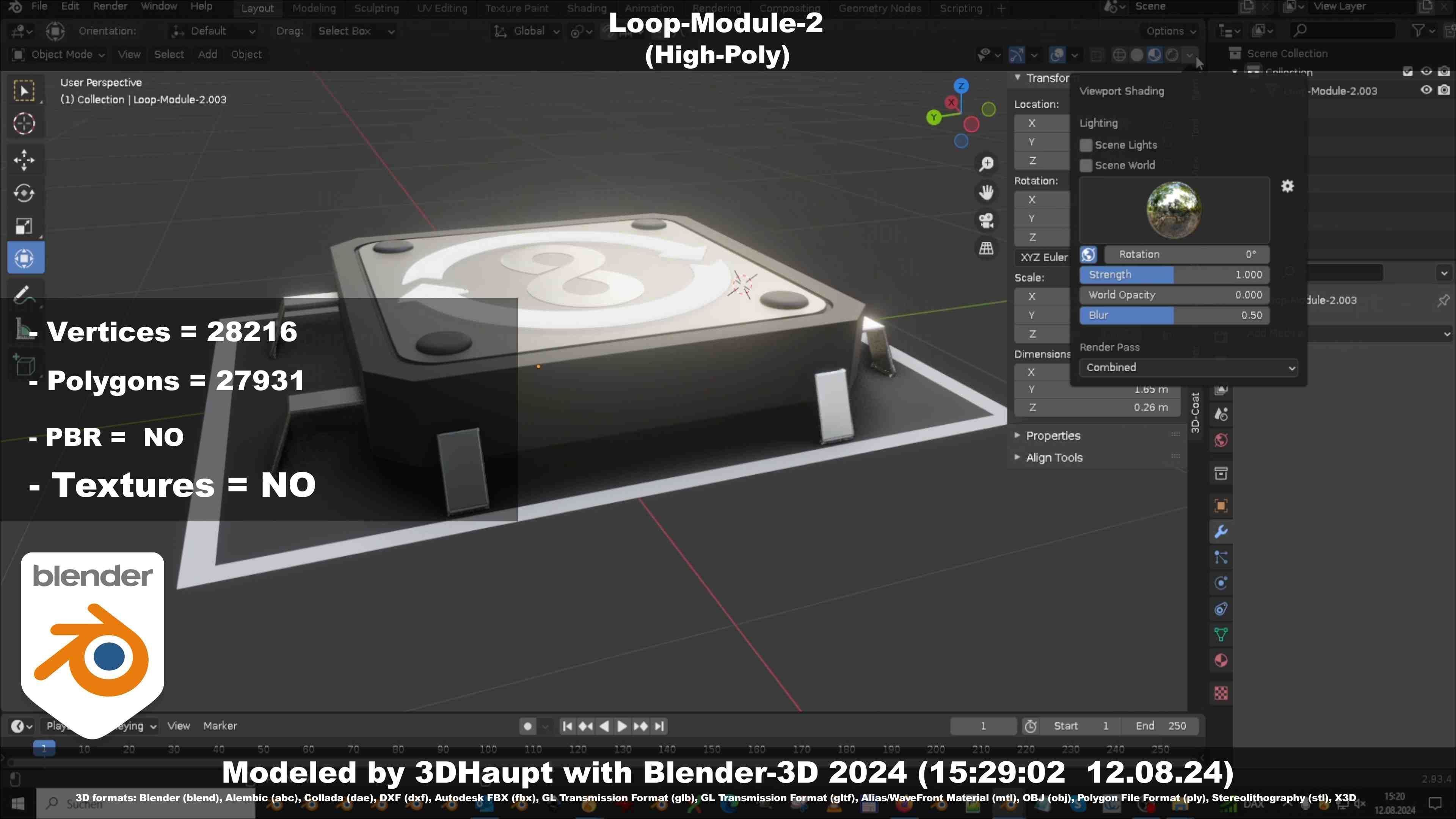
Task: Switch to Wireframe viewport shading
Action: point(1119,55)
